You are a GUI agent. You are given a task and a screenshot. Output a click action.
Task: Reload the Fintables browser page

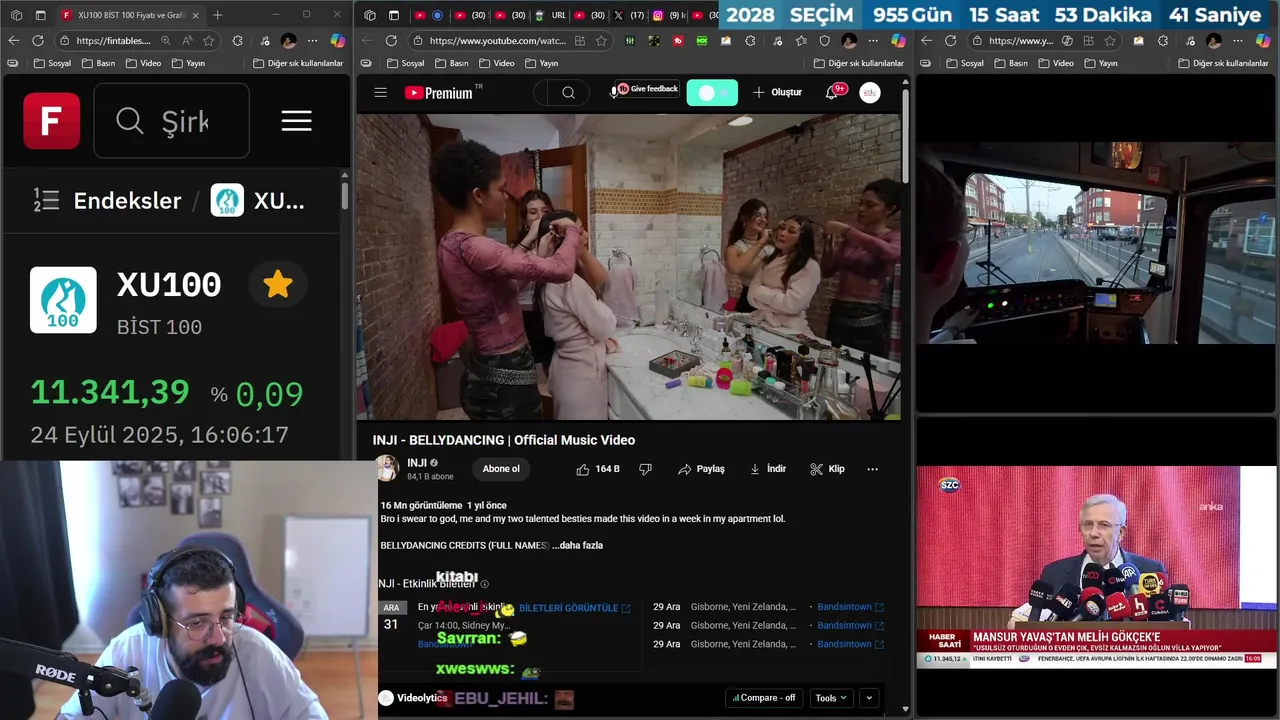pos(38,41)
